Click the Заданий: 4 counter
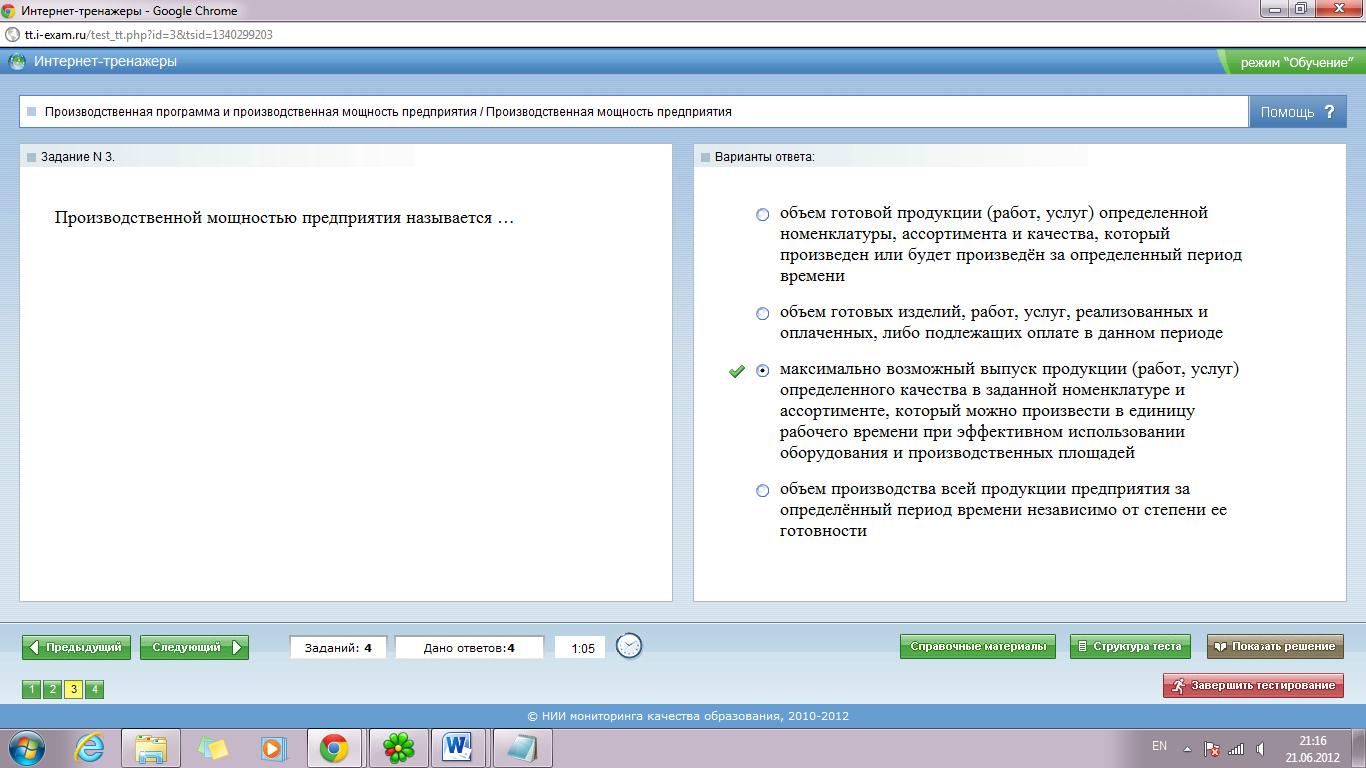This screenshot has height=768, width=1366. pyautogui.click(x=340, y=648)
